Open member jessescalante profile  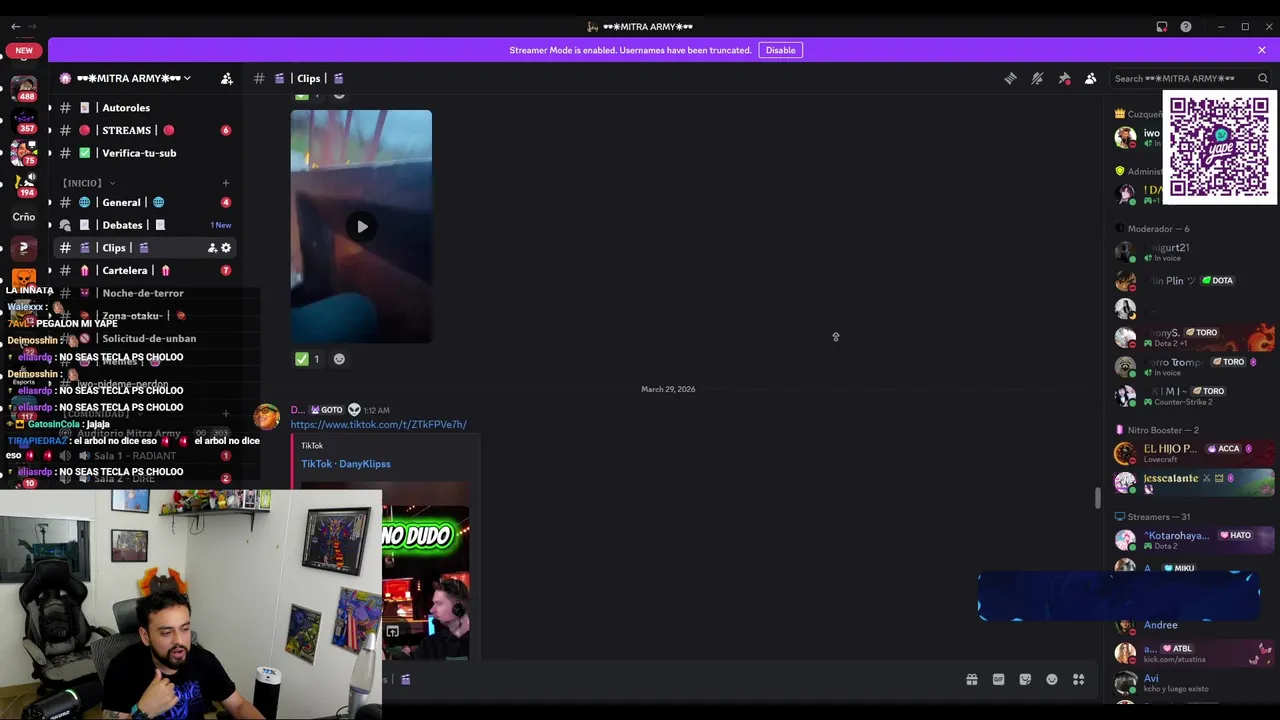coord(1194,482)
